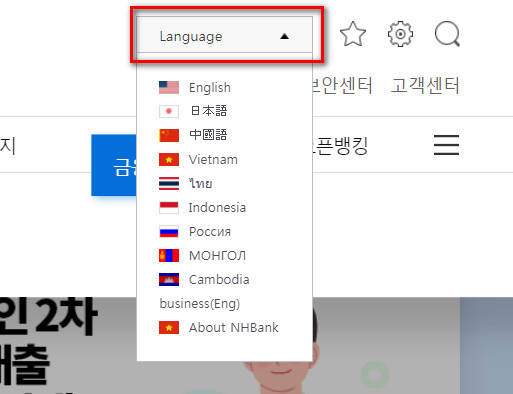Click the Cambodia flag icon

click(x=169, y=279)
